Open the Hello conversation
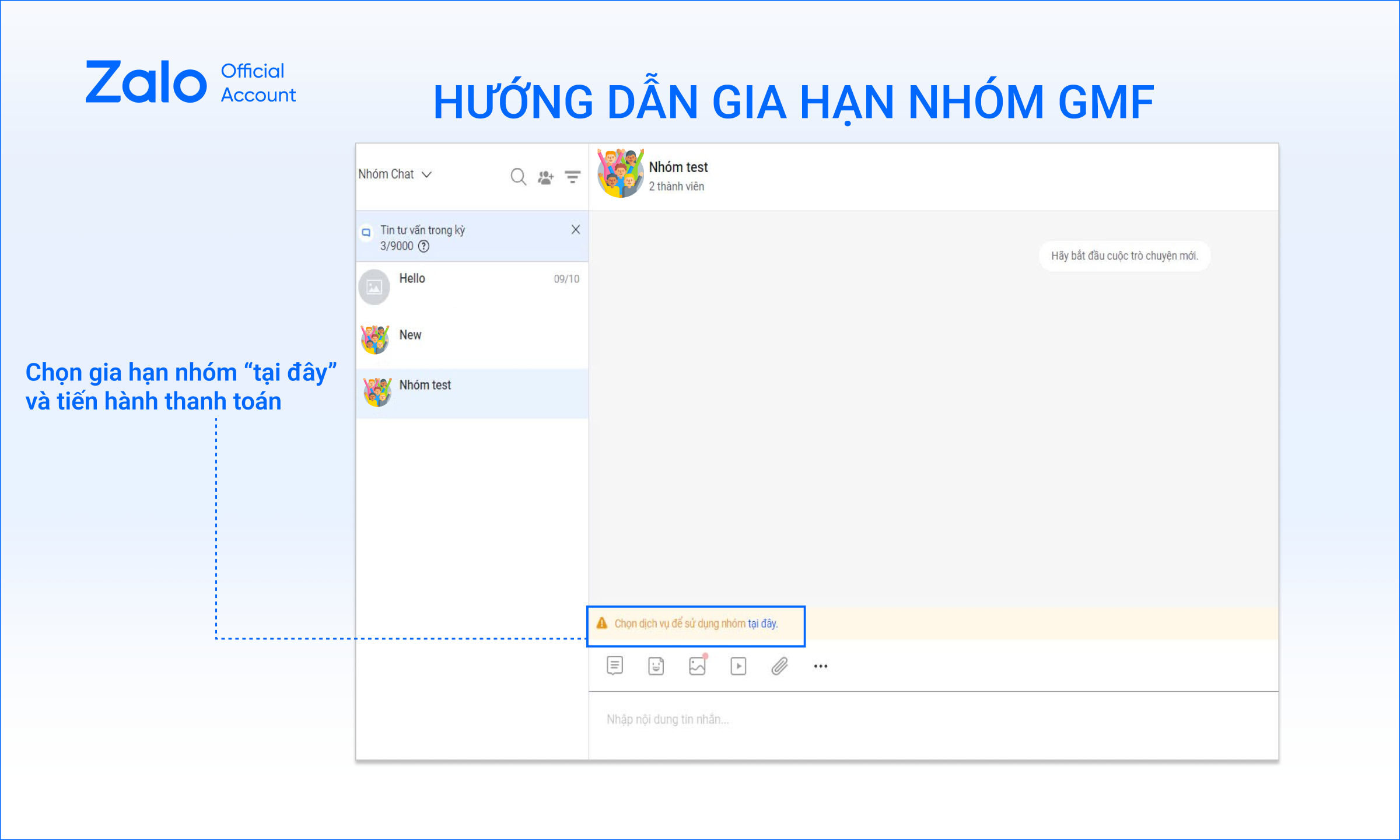Image resolution: width=1400 pixels, height=840 pixels. (x=472, y=287)
